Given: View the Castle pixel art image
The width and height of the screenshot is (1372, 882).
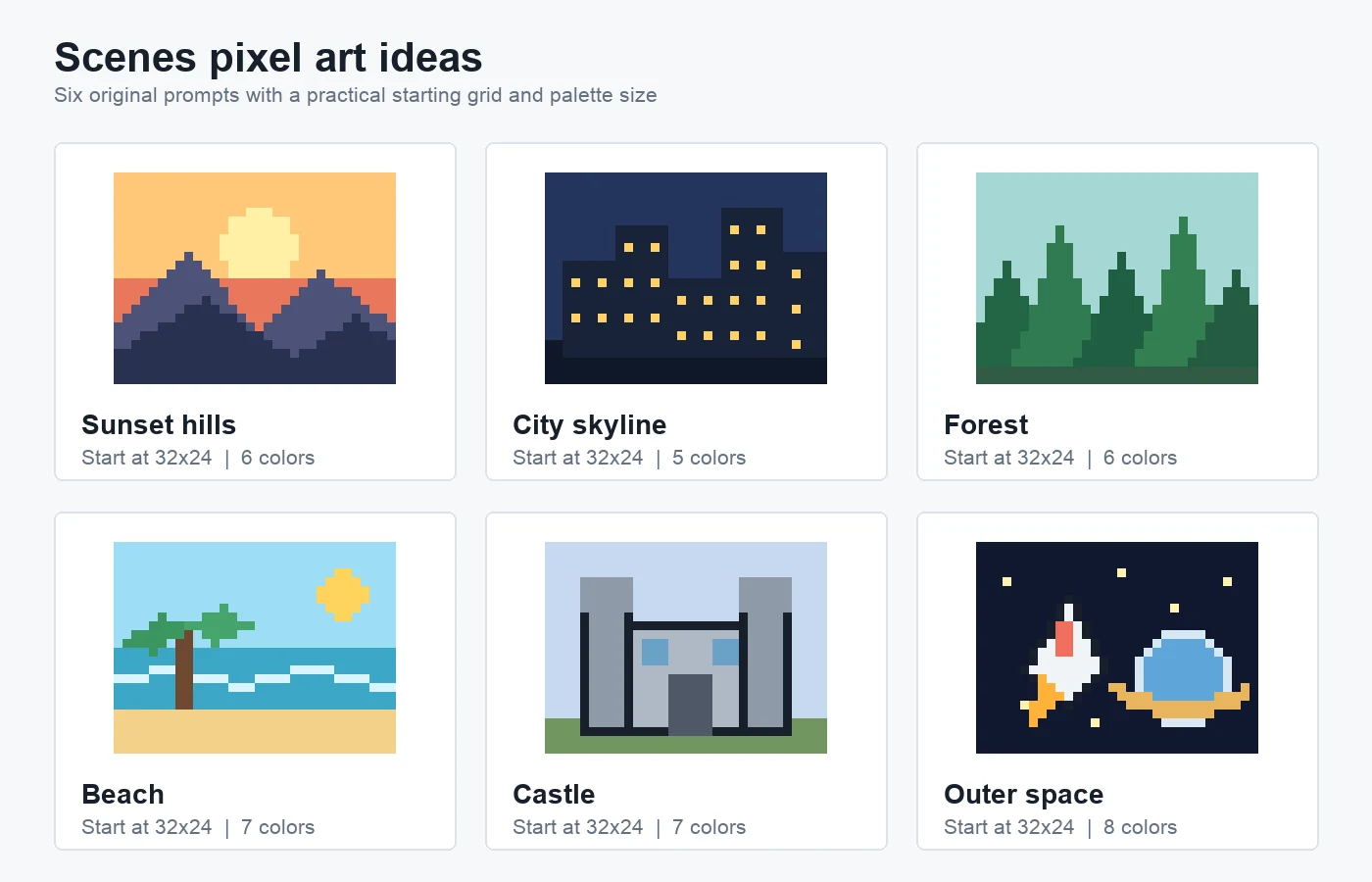Looking at the screenshot, I should click(686, 648).
